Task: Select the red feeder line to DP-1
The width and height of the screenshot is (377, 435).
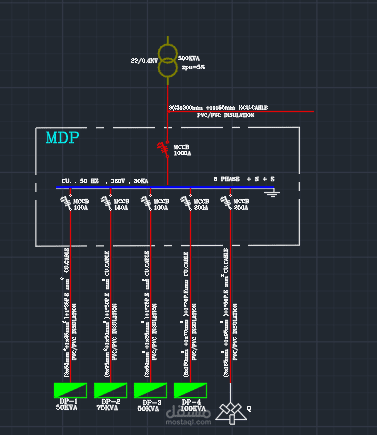Action: coord(70,297)
